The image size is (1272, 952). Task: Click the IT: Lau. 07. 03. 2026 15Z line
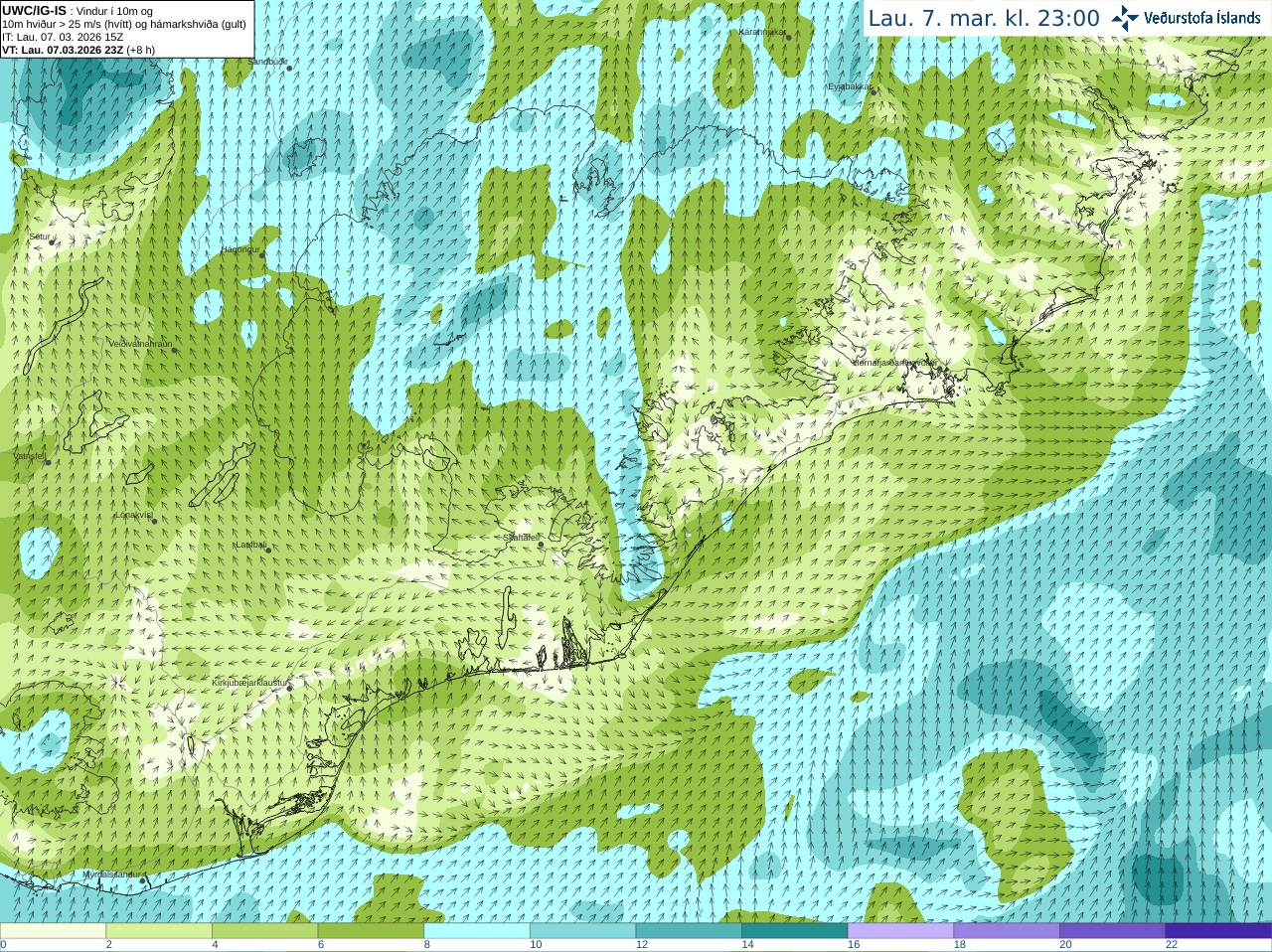click(63, 37)
